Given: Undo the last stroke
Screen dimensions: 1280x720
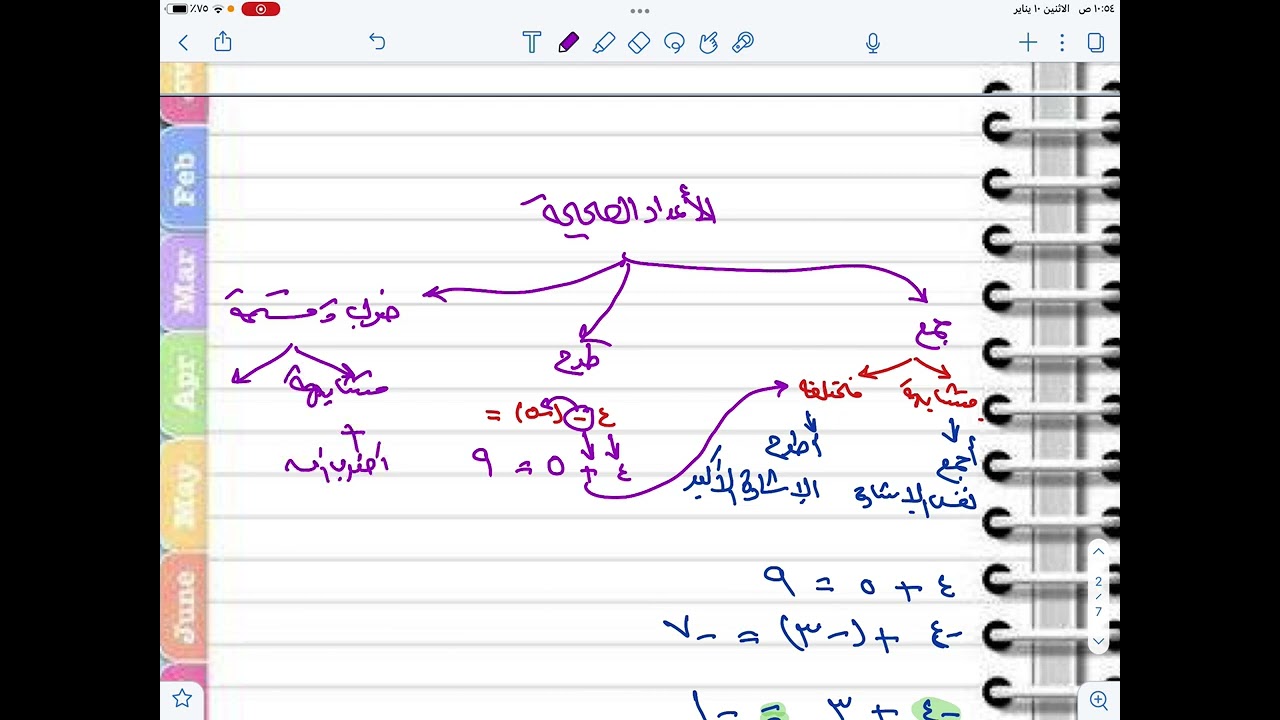Looking at the screenshot, I should (x=377, y=42).
